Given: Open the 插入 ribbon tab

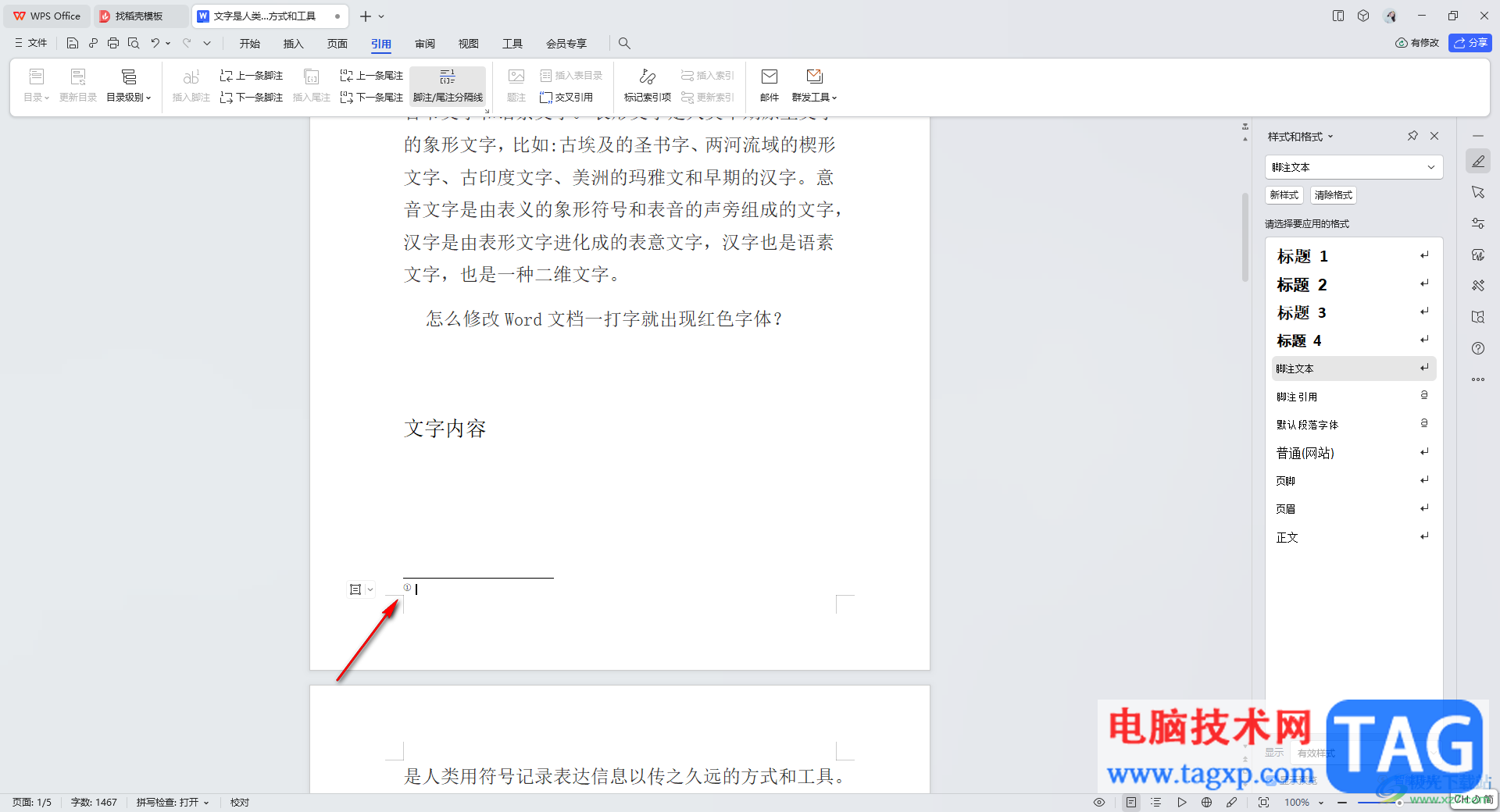Looking at the screenshot, I should pyautogui.click(x=293, y=44).
